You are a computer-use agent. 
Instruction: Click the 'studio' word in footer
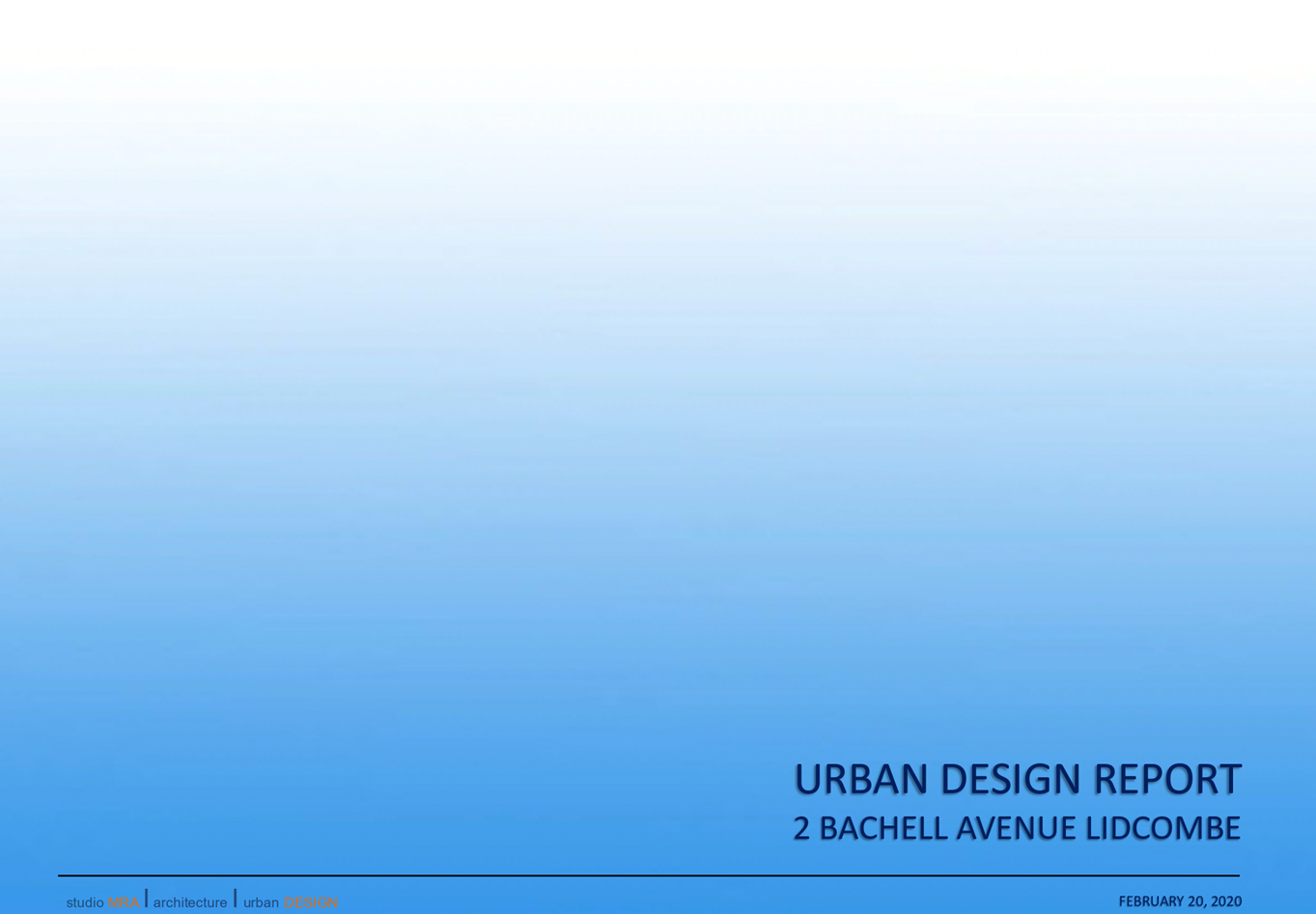tap(85, 902)
